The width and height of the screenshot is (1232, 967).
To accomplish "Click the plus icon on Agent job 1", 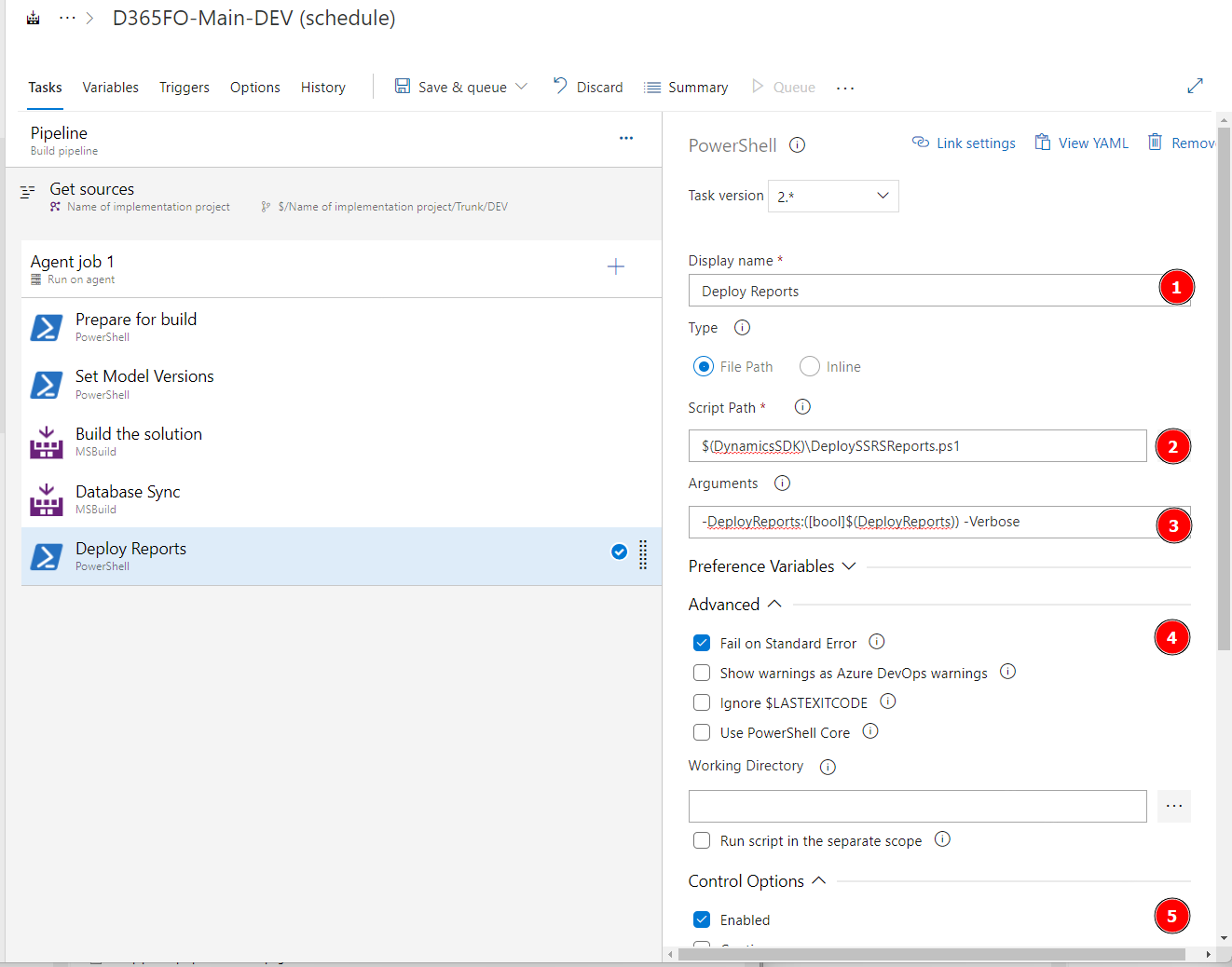I will (615, 267).
